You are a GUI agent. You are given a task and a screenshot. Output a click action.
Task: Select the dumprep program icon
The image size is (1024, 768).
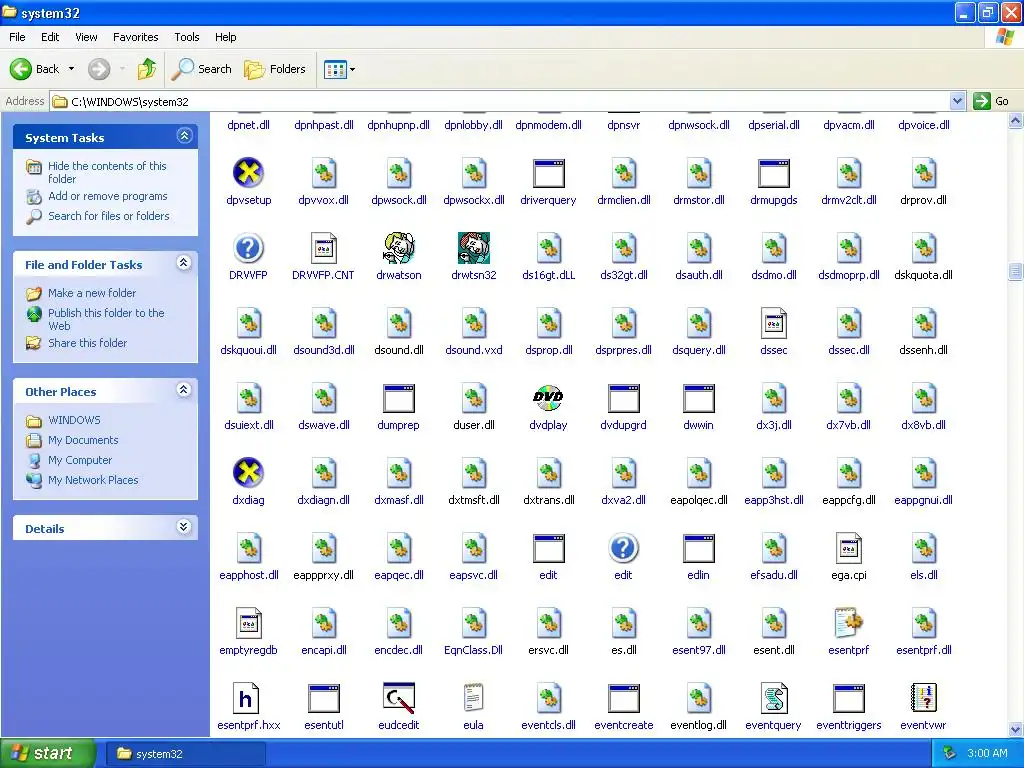(x=398, y=398)
